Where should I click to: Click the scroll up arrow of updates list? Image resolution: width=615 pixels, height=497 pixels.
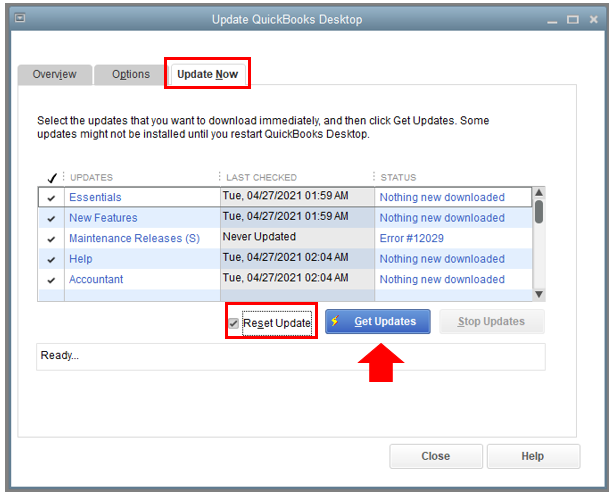pos(539,193)
